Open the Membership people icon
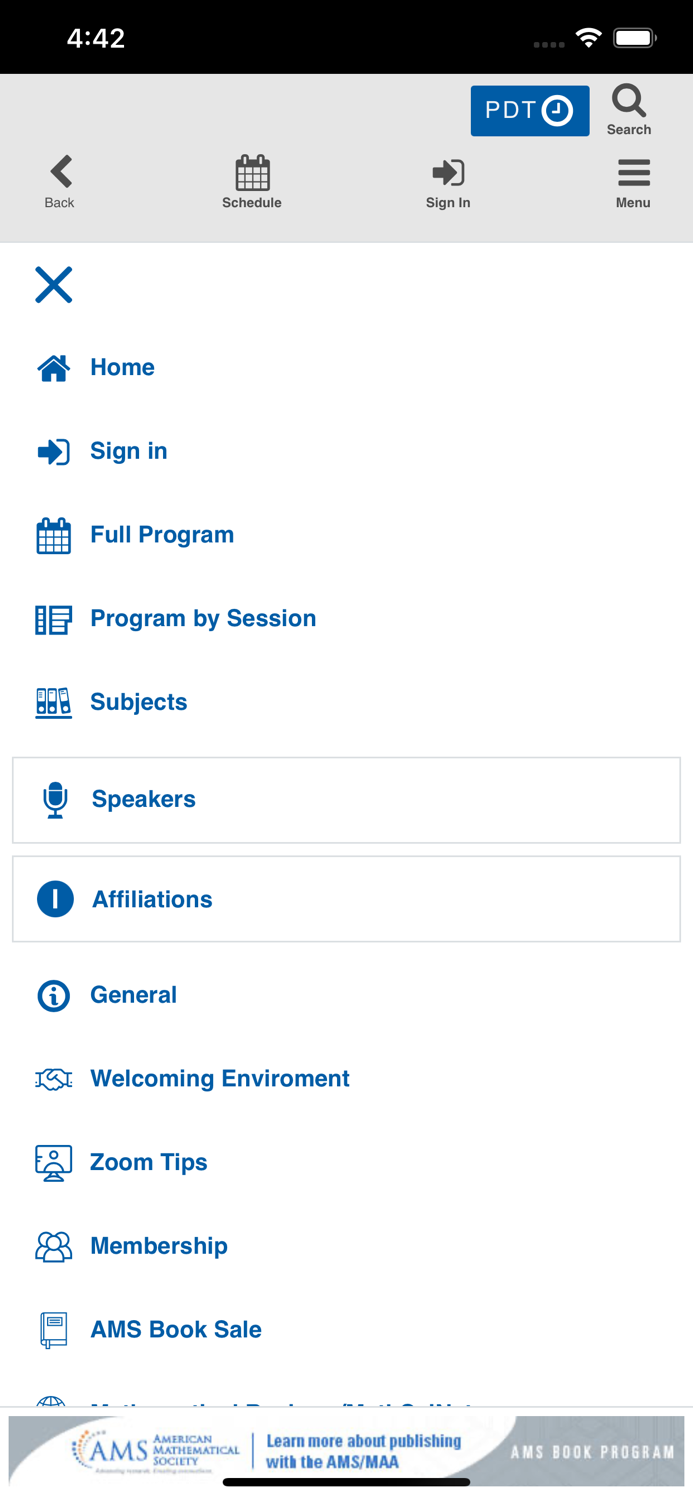The width and height of the screenshot is (693, 1500). coord(54,1246)
